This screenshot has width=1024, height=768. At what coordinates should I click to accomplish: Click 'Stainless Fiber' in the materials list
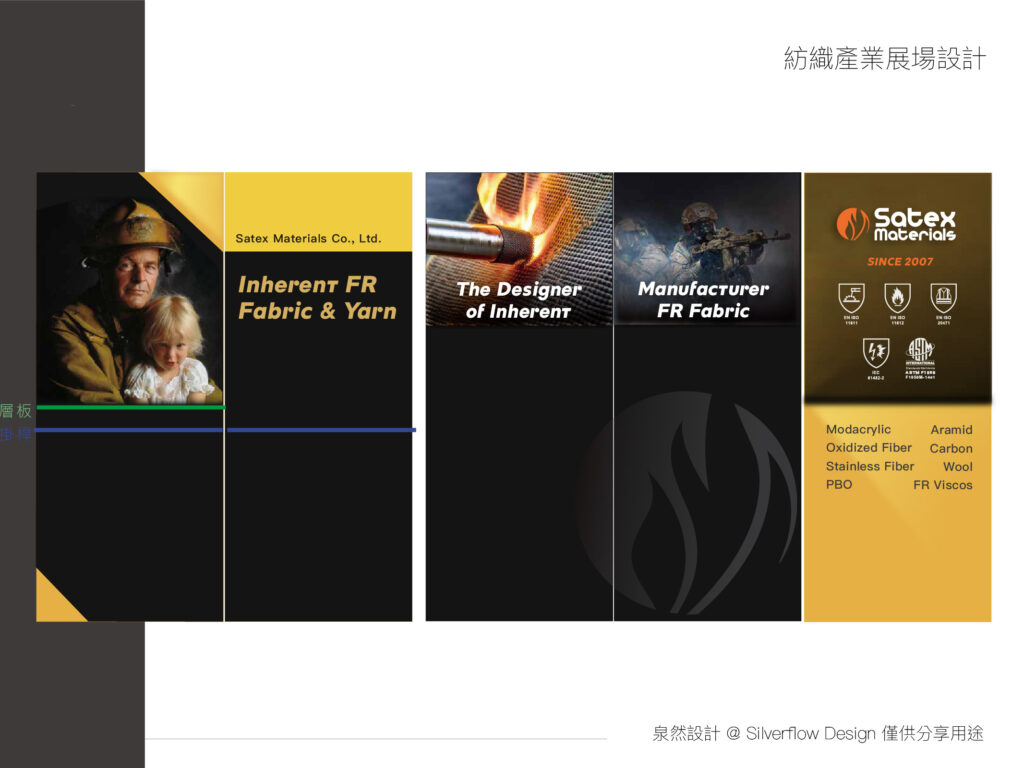[x=870, y=466]
